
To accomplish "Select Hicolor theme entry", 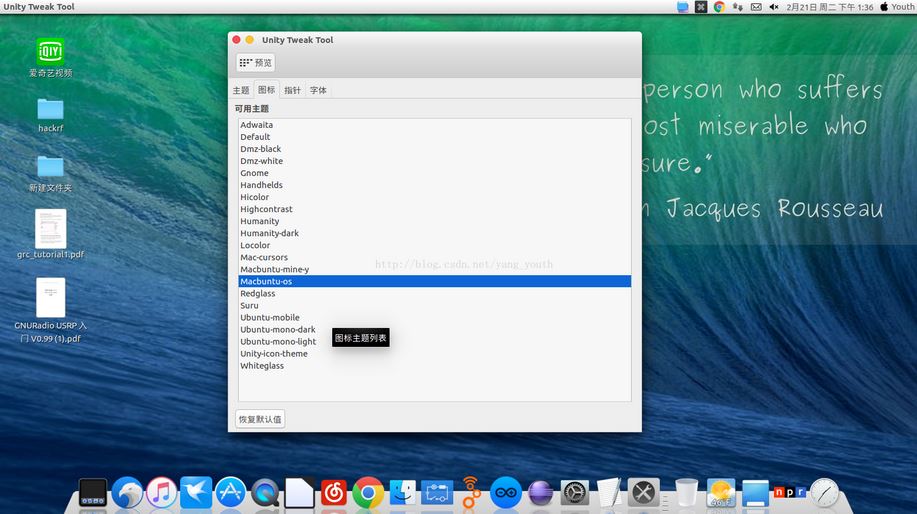I will 435,197.
